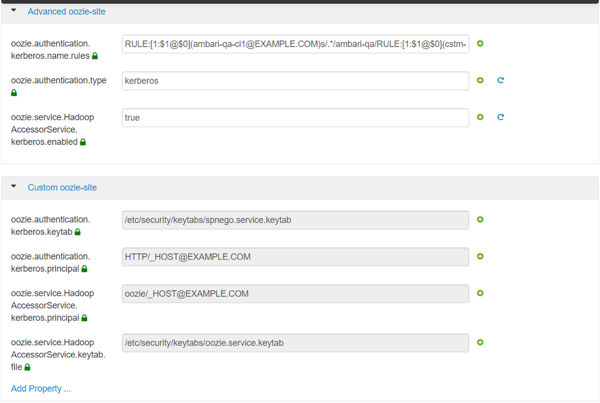Screen dimensions: 600x403
Task: Click Add Property link
Action: 41,389
